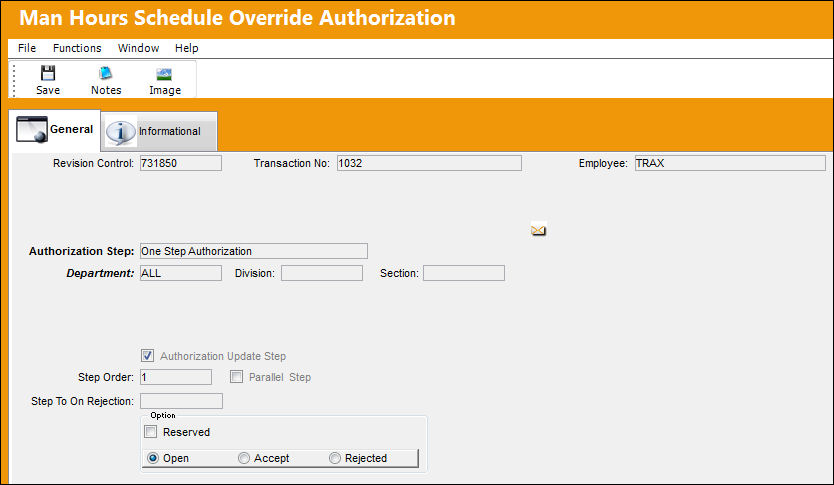Enable the Parallel Step checkbox
The width and height of the screenshot is (834, 485).
coord(236,377)
